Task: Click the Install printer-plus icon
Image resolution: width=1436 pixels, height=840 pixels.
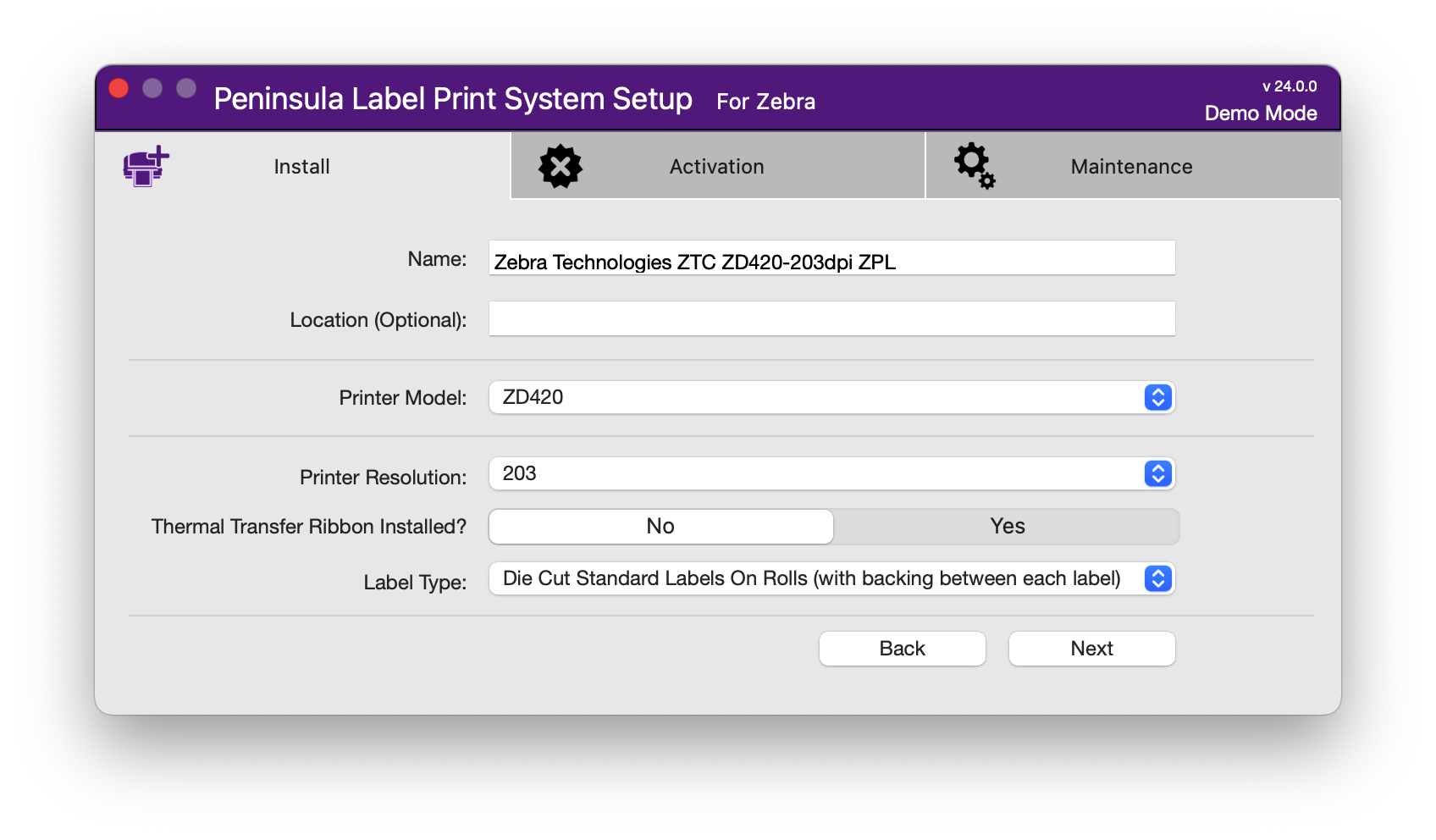Action: point(146,166)
